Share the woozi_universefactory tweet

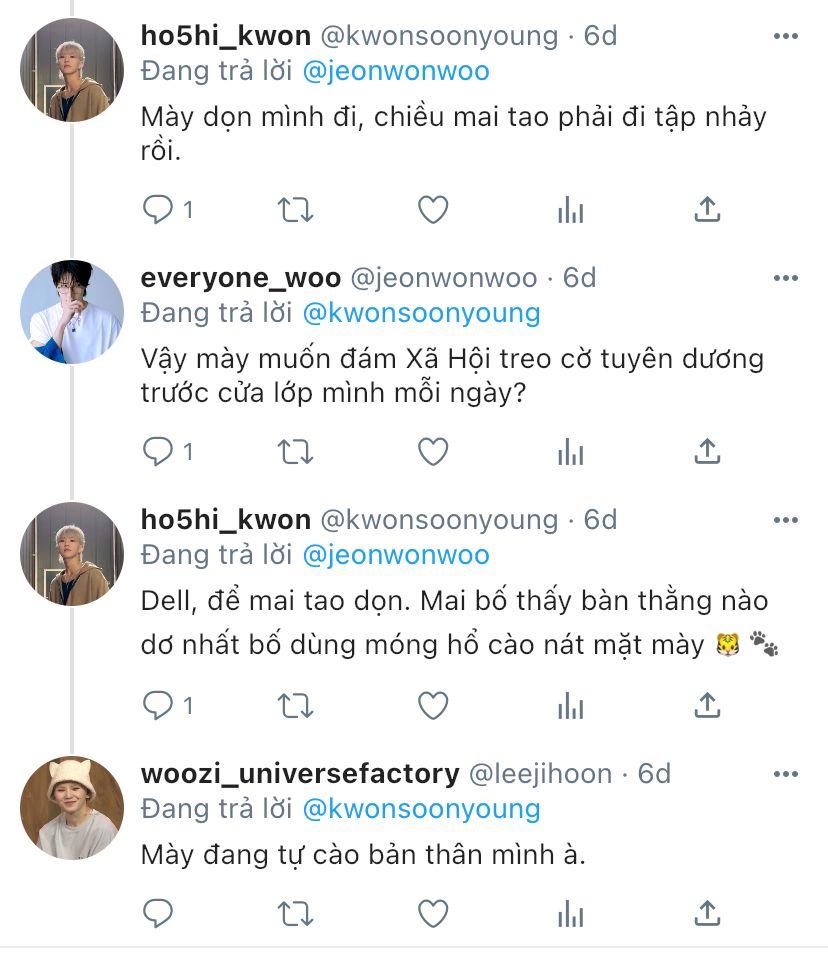(707, 913)
